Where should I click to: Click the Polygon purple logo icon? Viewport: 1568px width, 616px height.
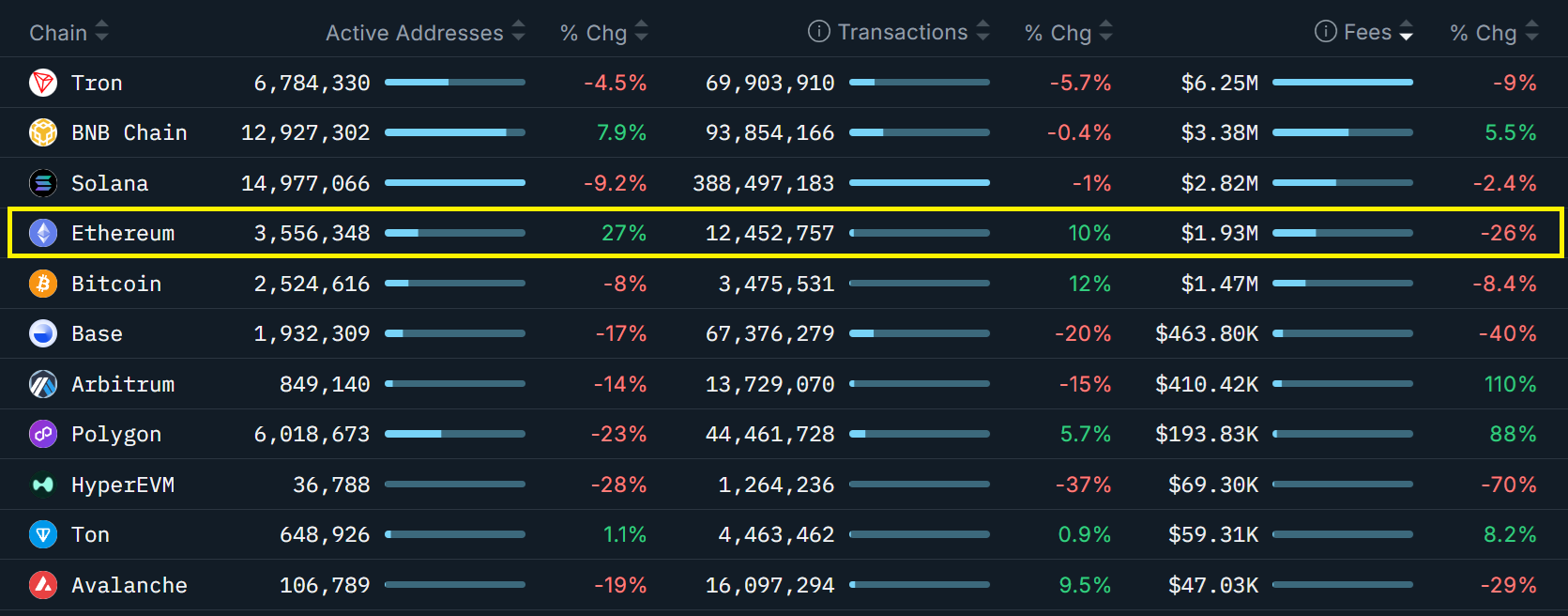pos(43,434)
